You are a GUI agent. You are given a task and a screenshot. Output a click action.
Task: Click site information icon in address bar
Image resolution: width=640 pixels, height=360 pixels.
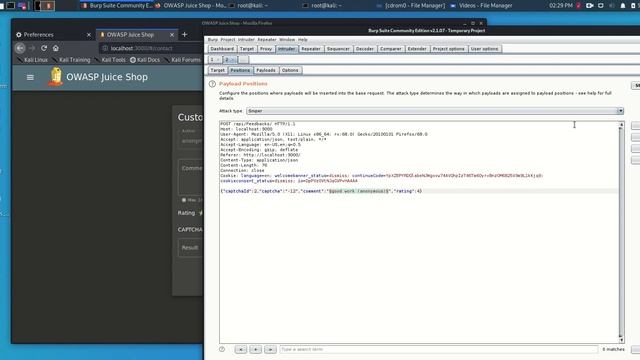tap(105, 48)
